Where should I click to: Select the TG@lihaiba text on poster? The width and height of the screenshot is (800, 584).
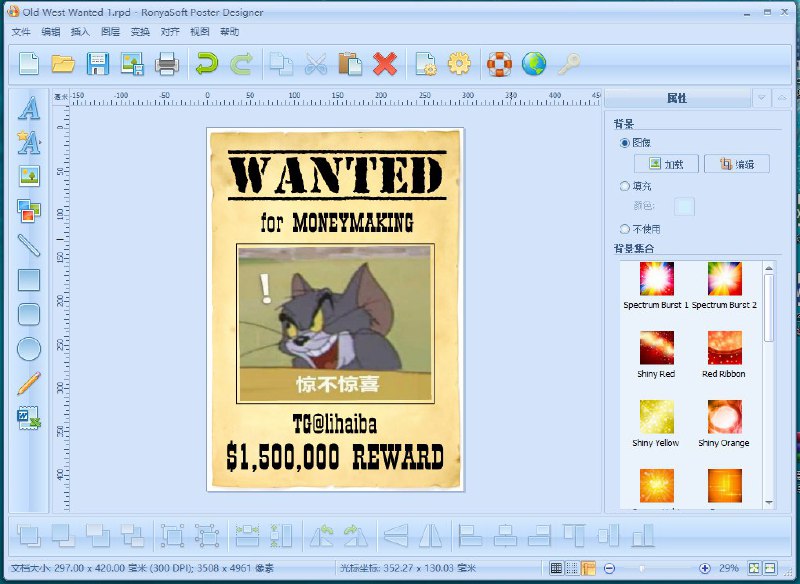point(335,424)
